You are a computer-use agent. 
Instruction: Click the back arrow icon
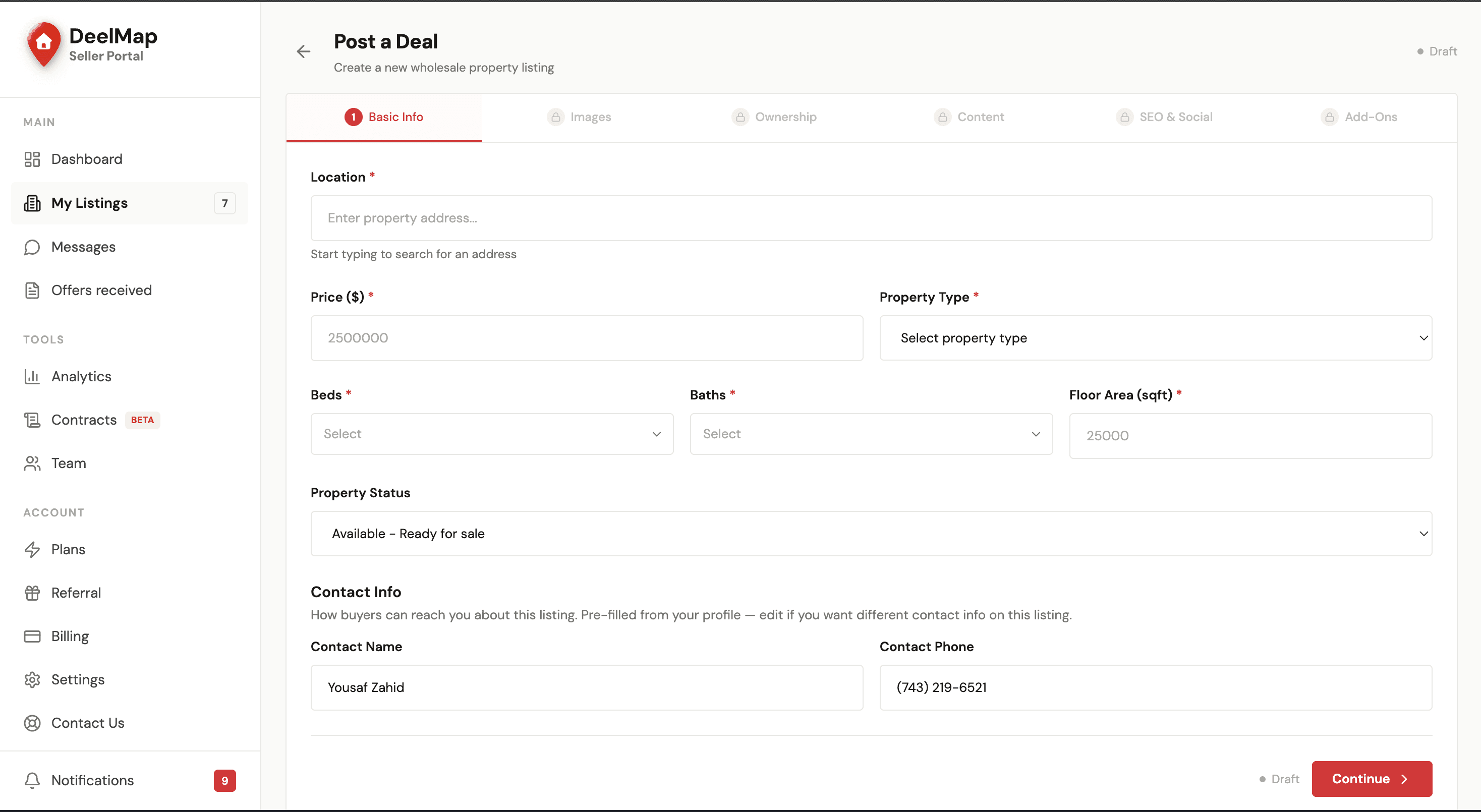(303, 52)
